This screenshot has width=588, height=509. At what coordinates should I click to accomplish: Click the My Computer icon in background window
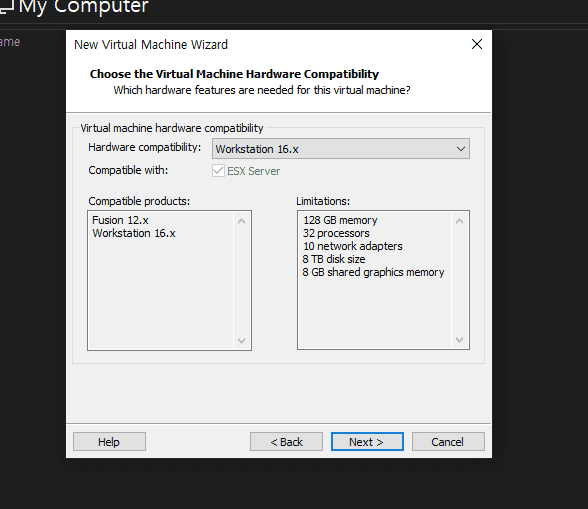pyautogui.click(x=6, y=7)
